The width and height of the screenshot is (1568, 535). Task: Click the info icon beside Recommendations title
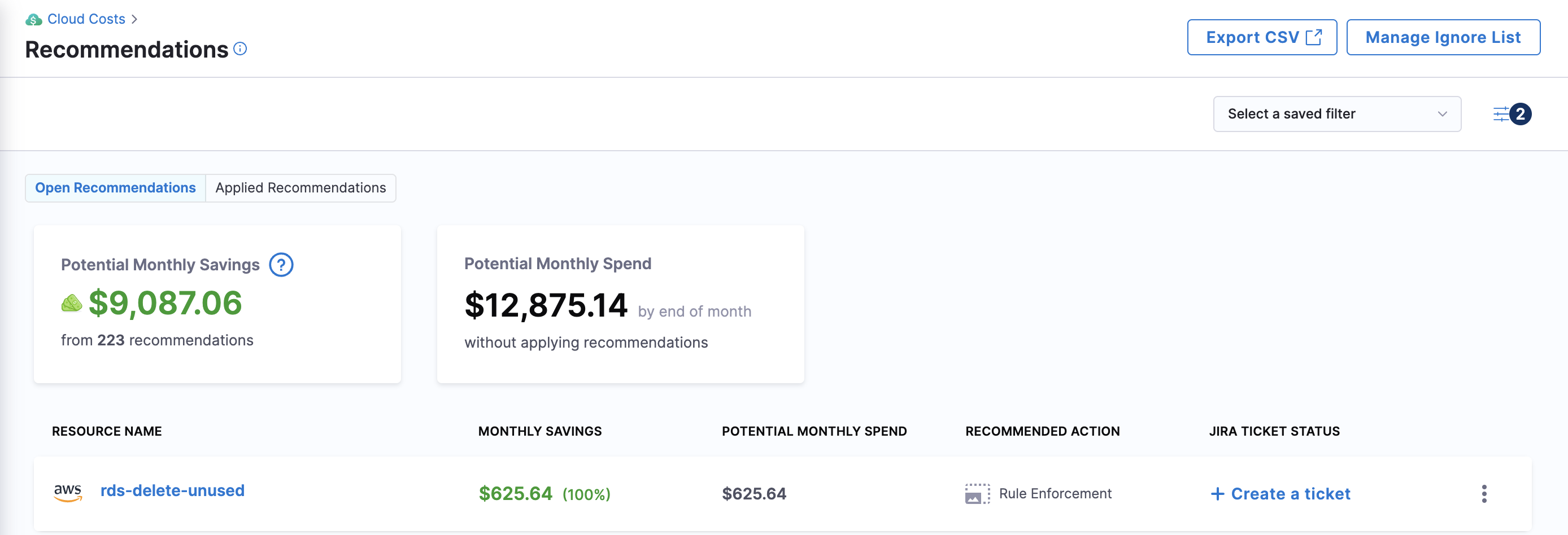point(241,49)
